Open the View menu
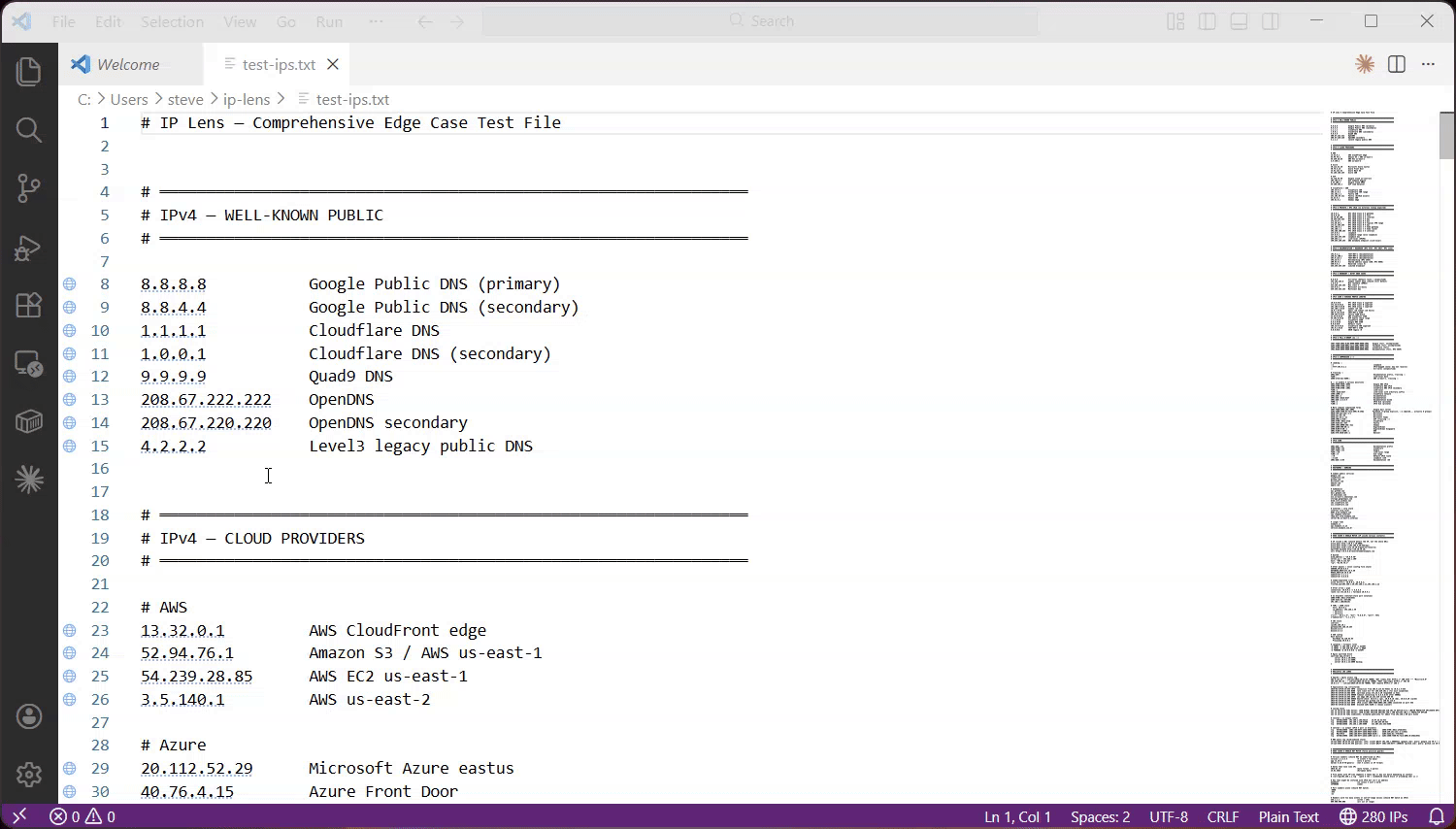The height and width of the screenshot is (829, 1456). tap(240, 21)
